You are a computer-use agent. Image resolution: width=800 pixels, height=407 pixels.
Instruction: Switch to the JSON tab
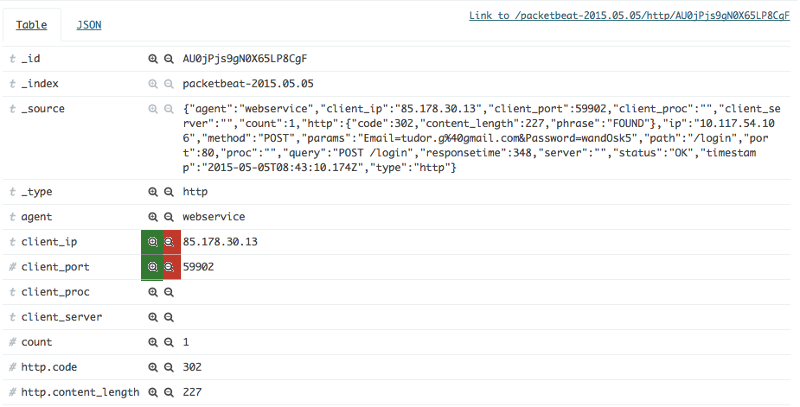point(89,24)
